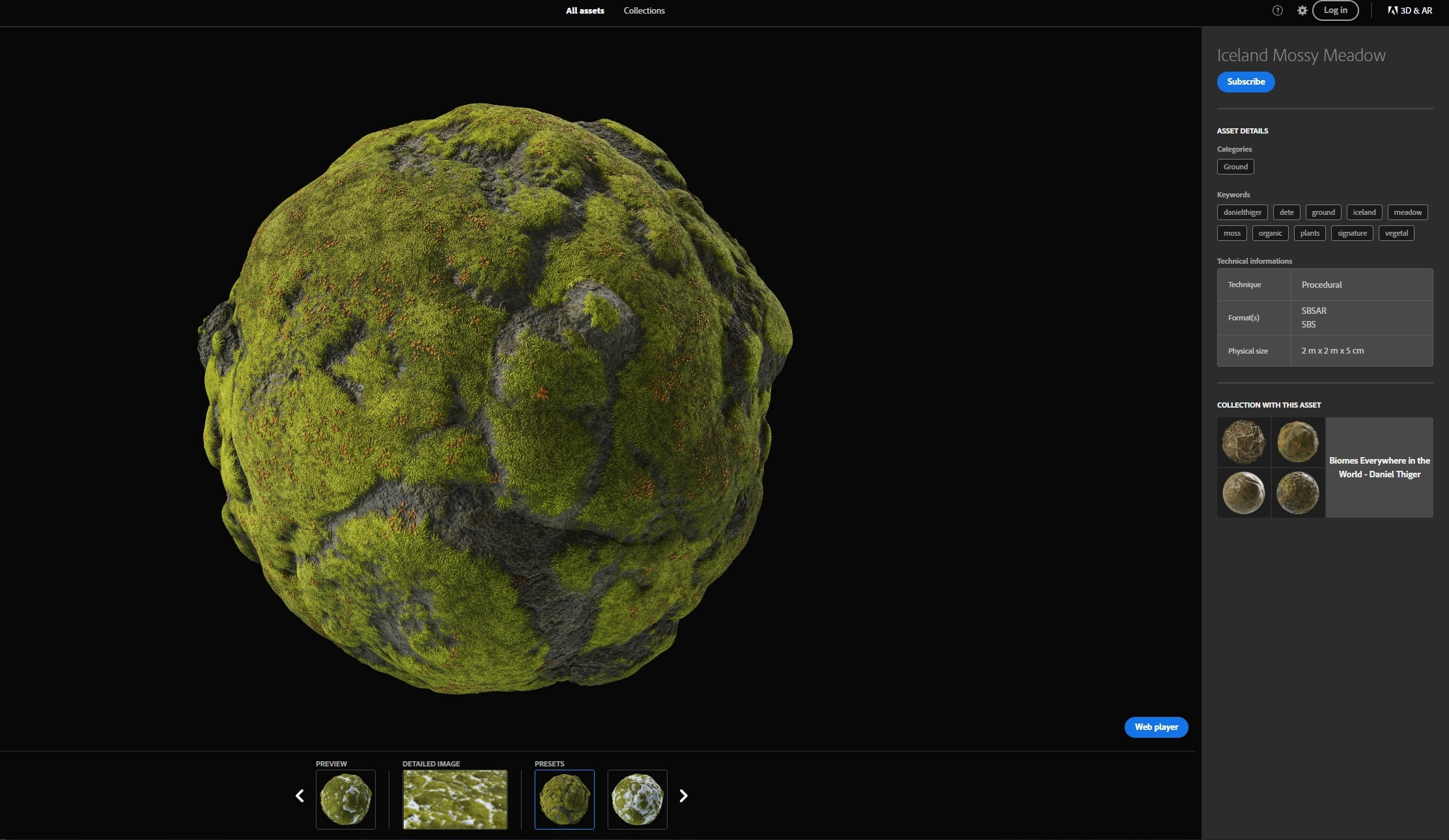Click the vegetal keyword tag

pos(1396,233)
